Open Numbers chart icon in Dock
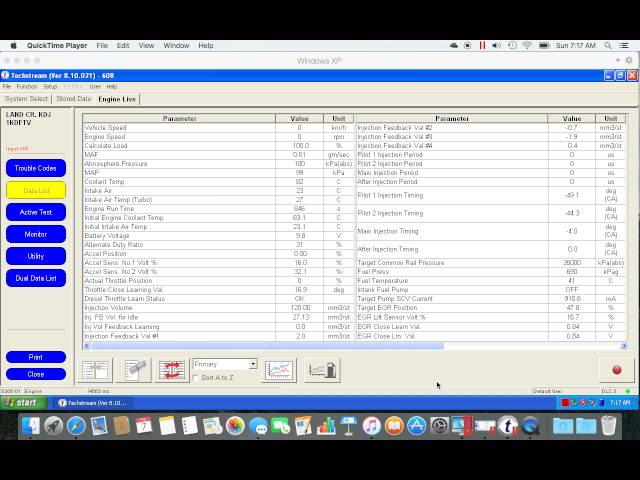640x480 pixels. [326, 426]
